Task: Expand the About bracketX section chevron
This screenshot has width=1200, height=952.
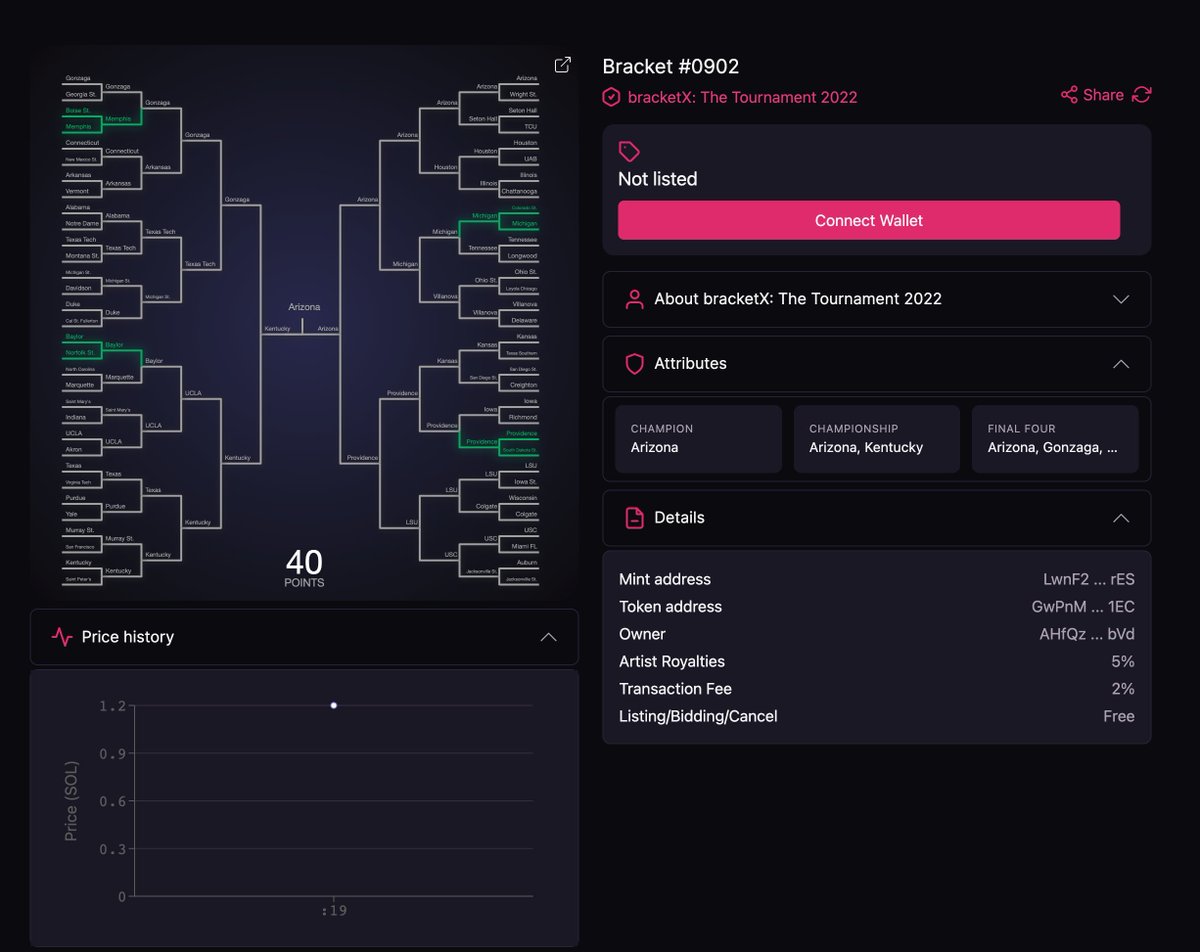Action: (x=1121, y=299)
